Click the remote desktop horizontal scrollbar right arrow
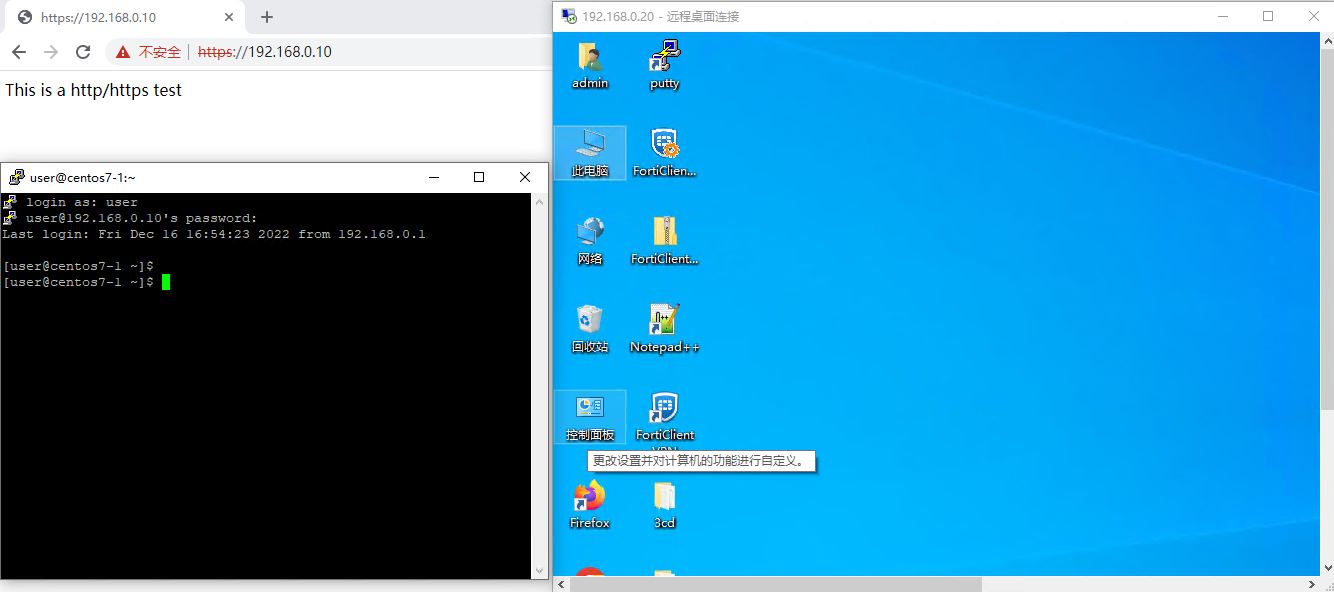The height and width of the screenshot is (592, 1334). (x=1313, y=584)
